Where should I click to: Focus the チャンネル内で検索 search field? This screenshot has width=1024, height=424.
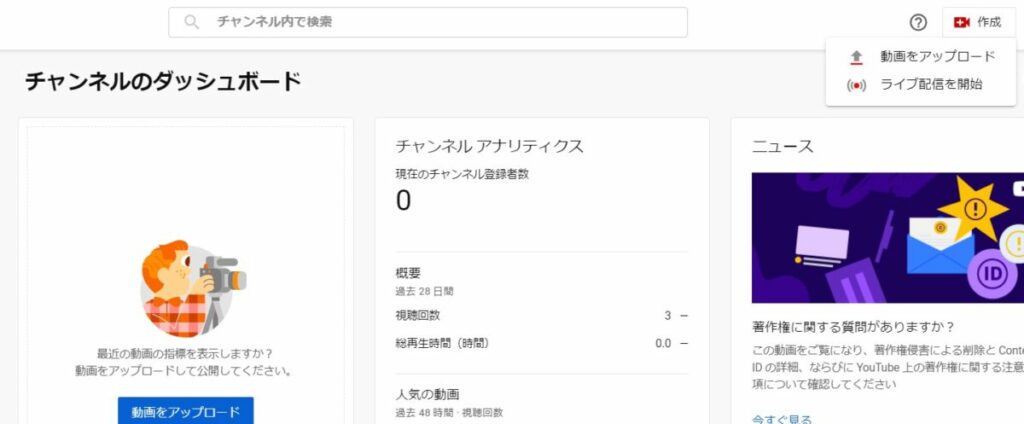[440, 22]
